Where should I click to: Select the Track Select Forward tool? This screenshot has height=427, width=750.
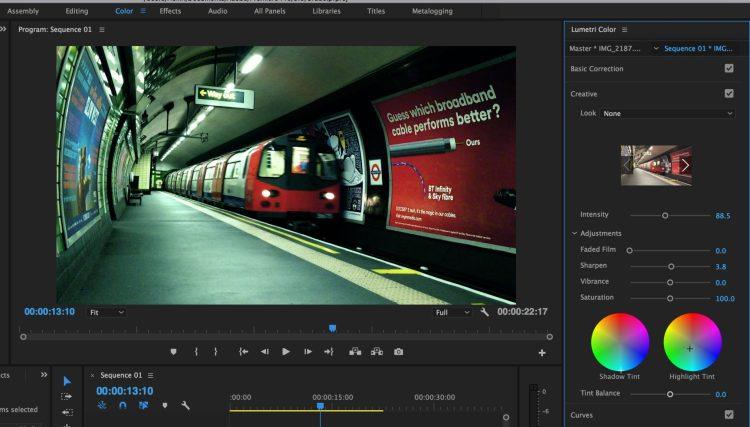pos(66,396)
